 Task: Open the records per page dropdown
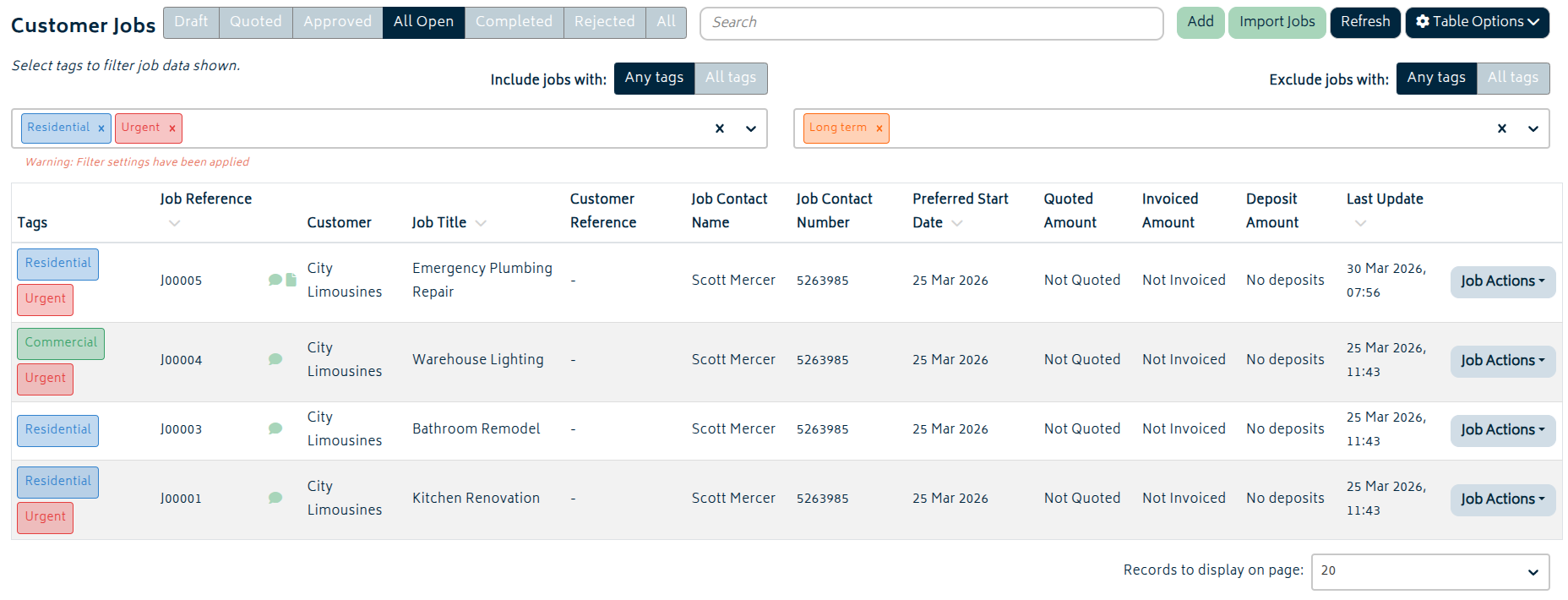click(x=1429, y=571)
